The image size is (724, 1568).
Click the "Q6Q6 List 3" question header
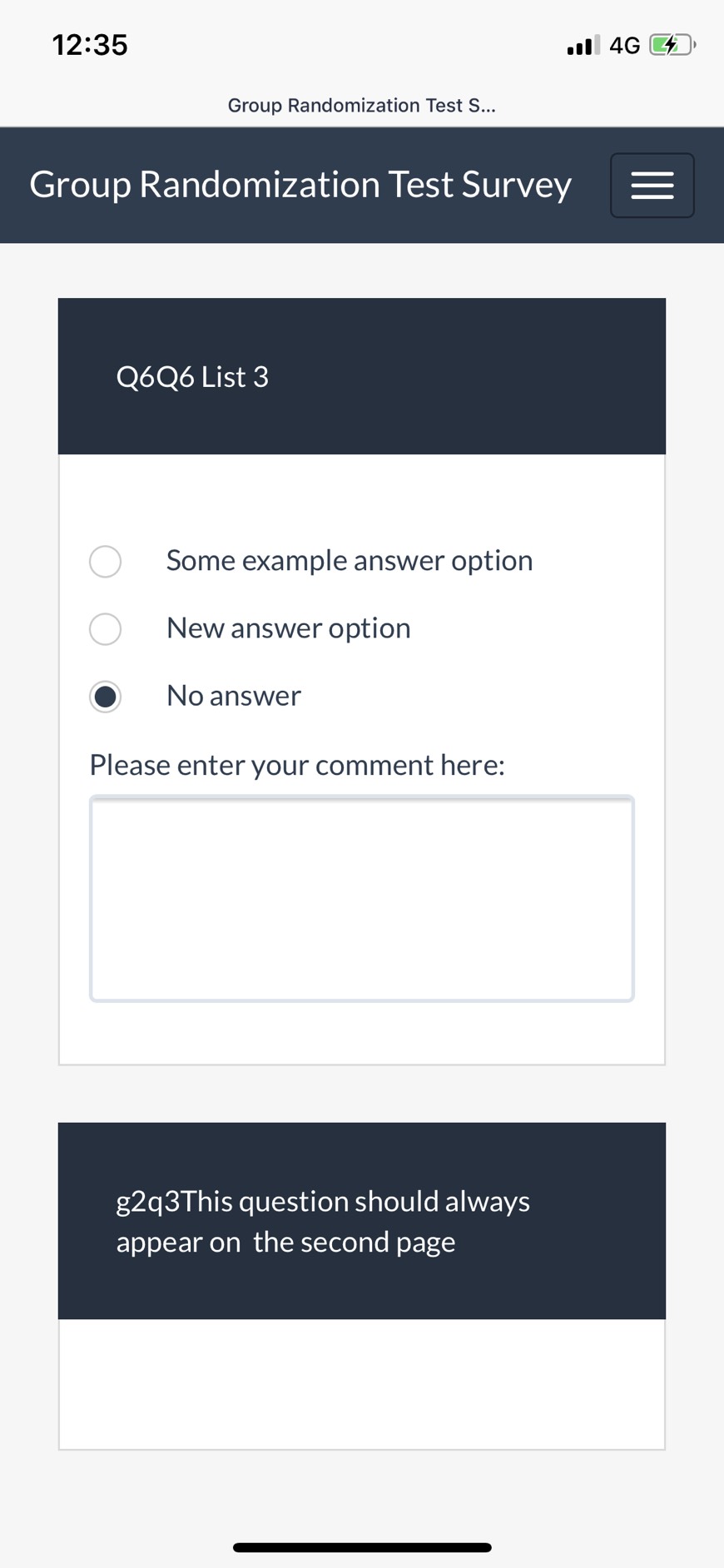[192, 377]
